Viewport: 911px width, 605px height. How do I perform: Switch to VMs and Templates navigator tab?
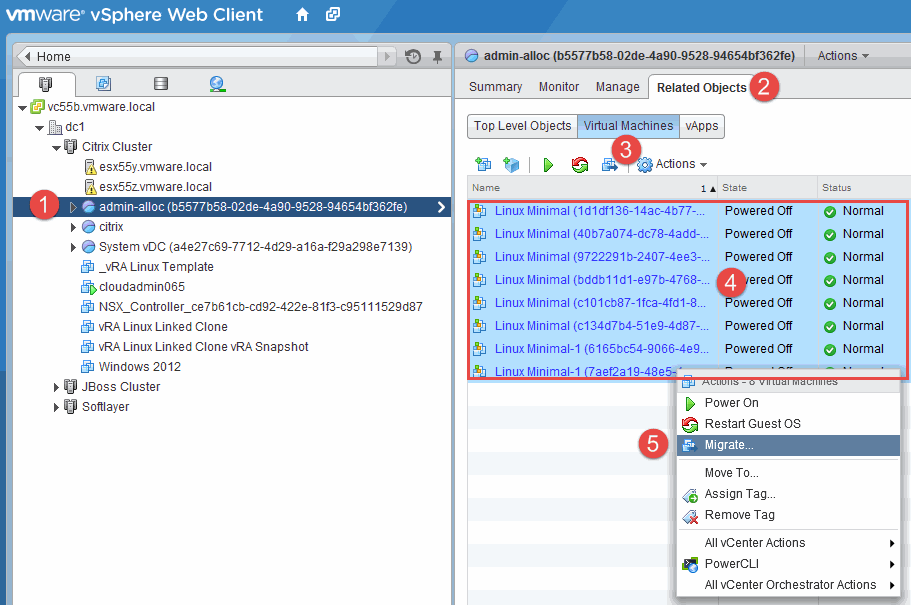point(103,84)
